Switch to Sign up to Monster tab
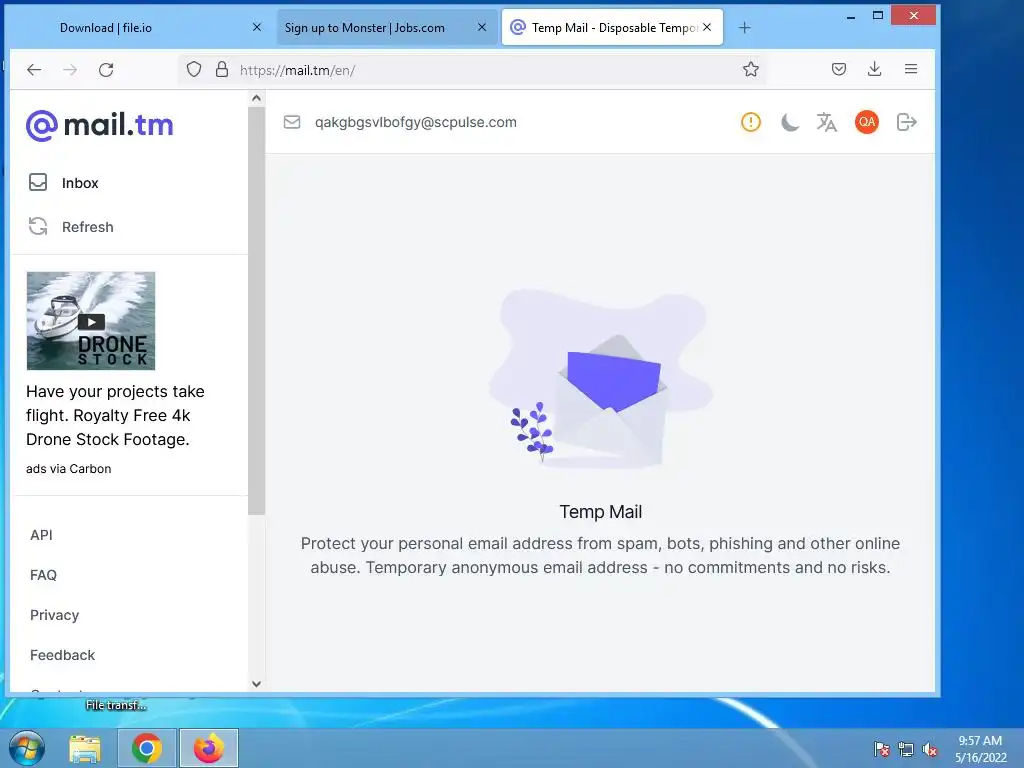The height and width of the screenshot is (768, 1024). click(364, 27)
